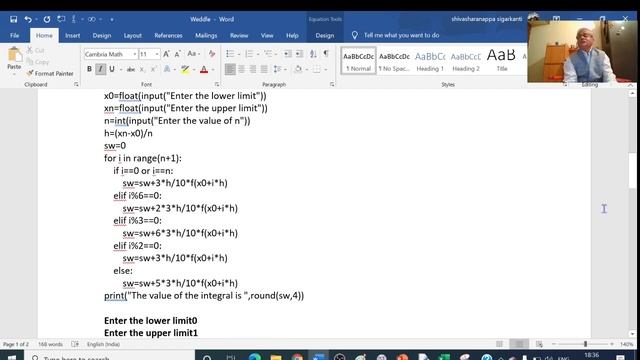Cut the selected text
640x360 pixels.
click(36, 50)
